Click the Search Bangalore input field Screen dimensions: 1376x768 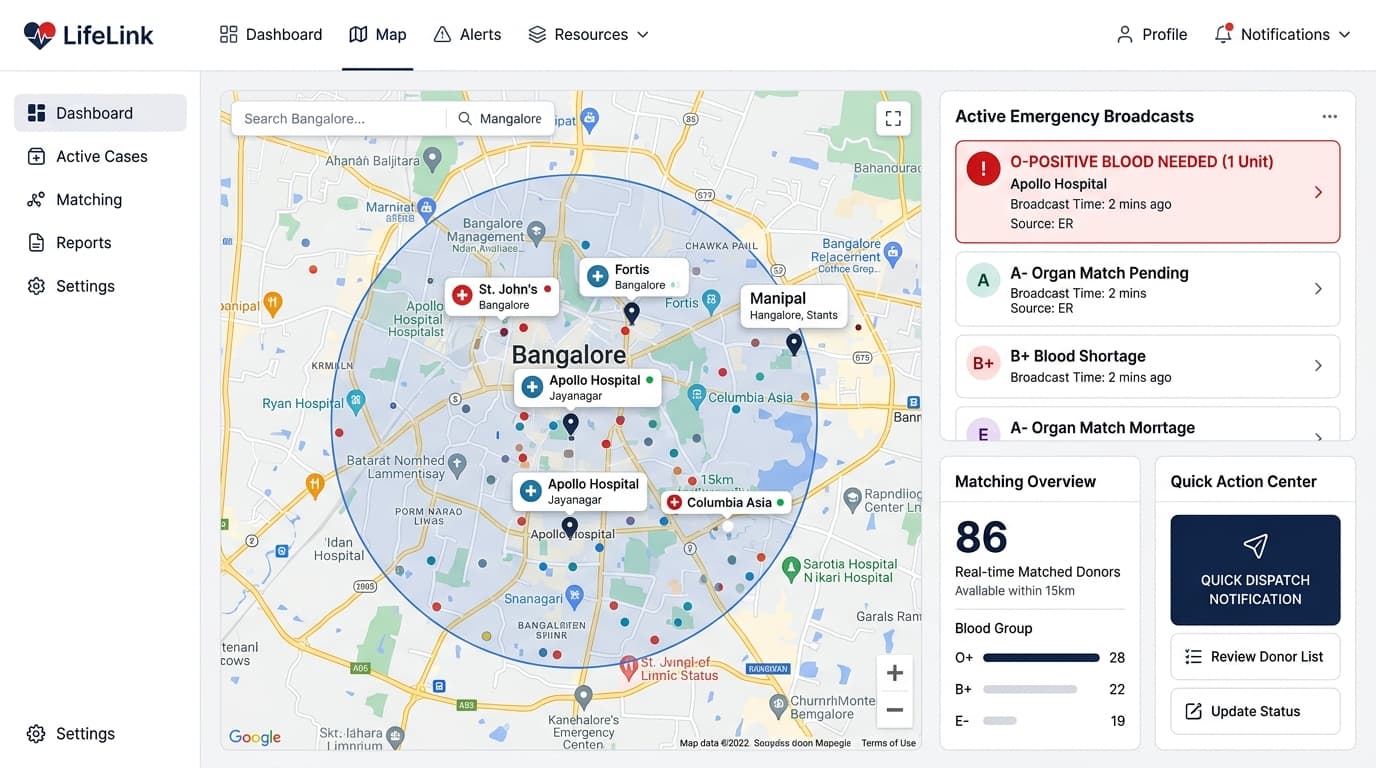[339, 118]
